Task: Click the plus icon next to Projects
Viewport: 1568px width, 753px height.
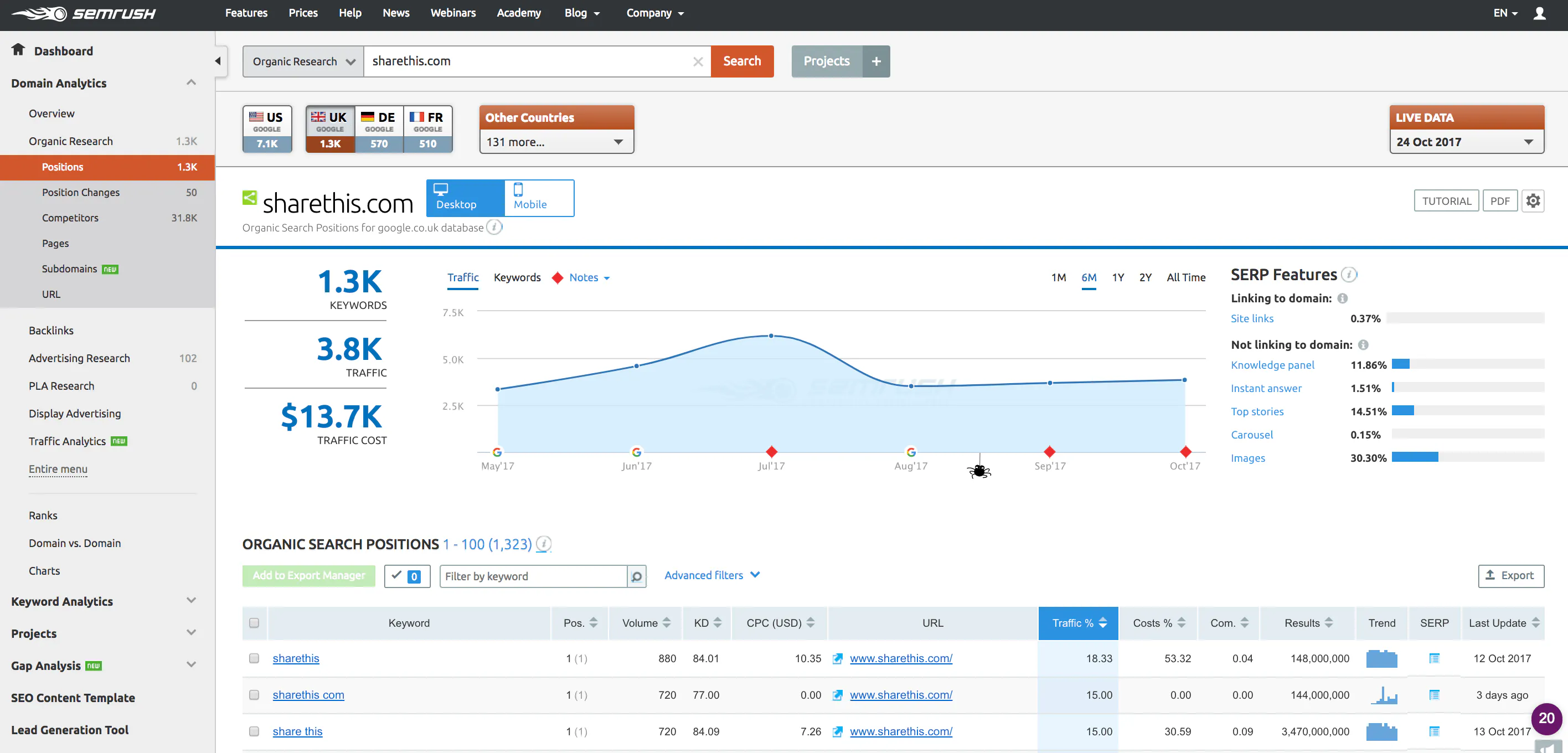Action: pyautogui.click(x=876, y=61)
